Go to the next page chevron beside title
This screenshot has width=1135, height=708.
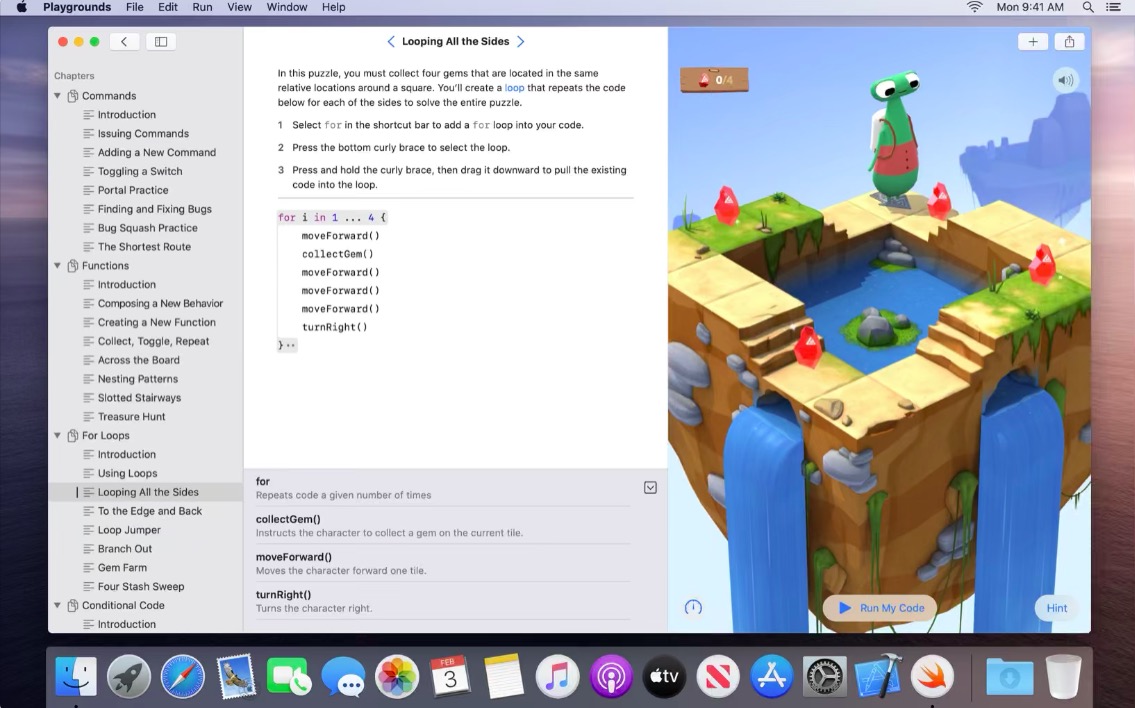click(520, 41)
